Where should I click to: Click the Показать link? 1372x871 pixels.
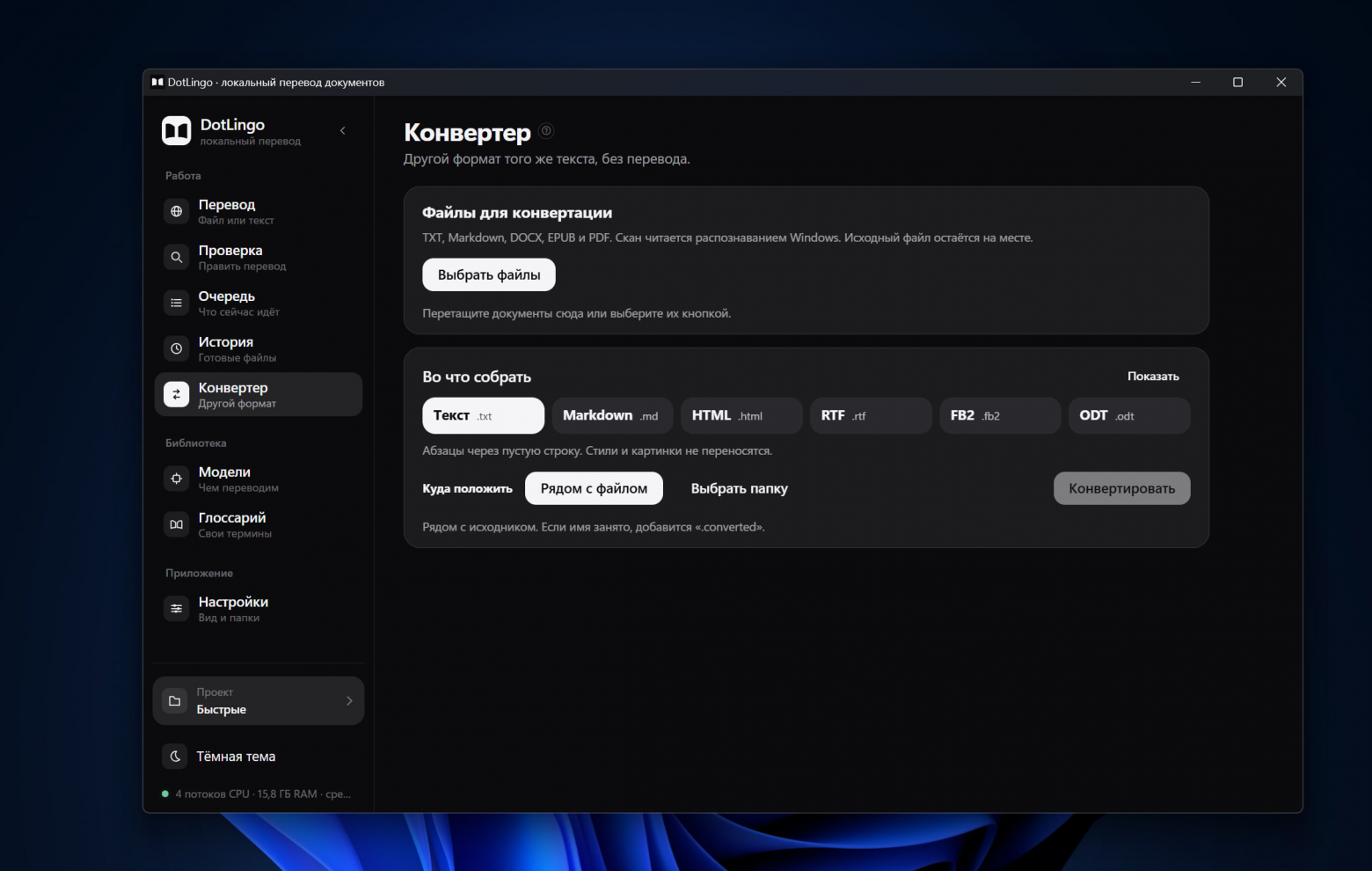coord(1153,376)
